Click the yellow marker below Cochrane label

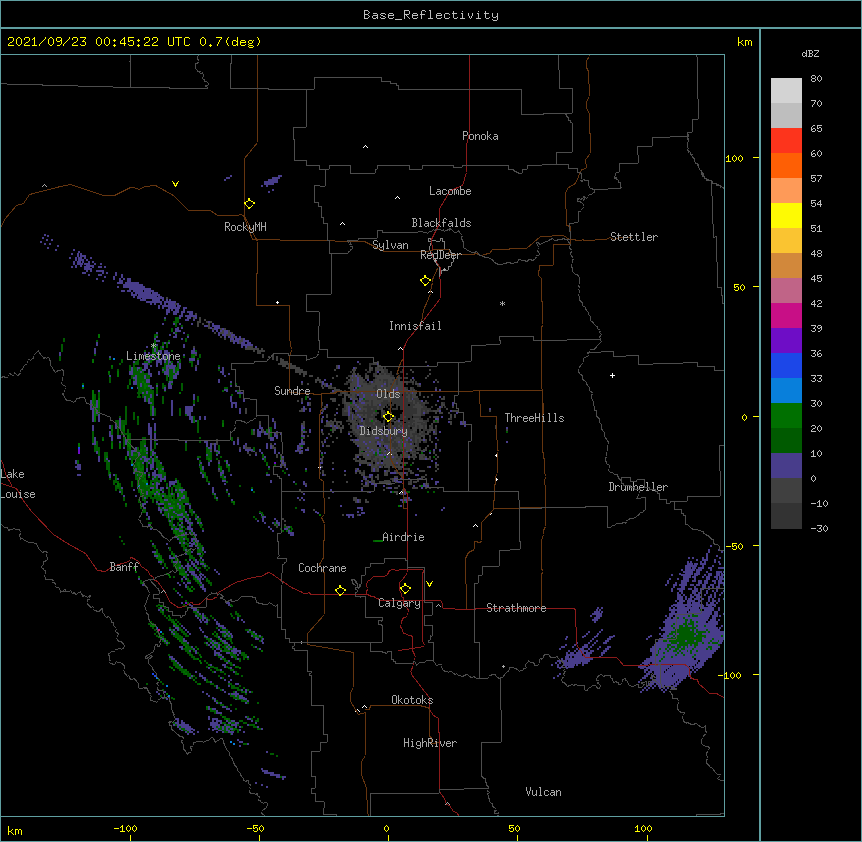pos(340,590)
